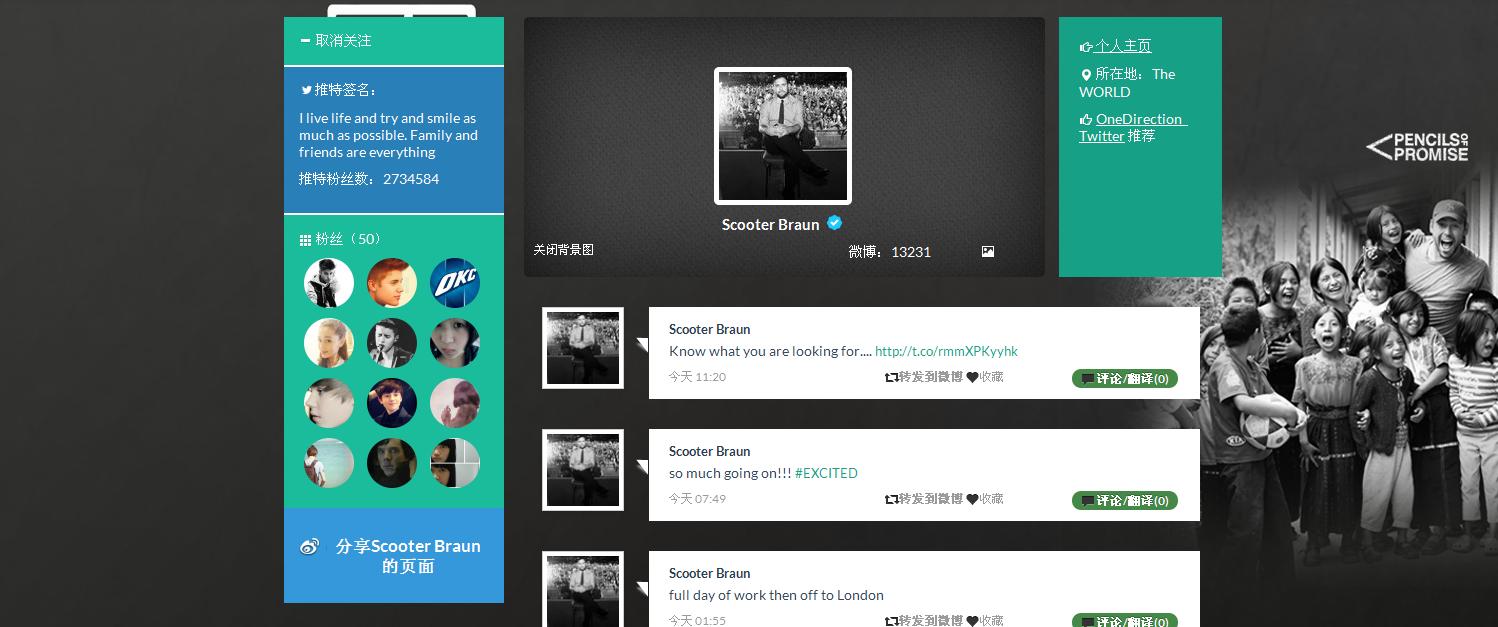Image resolution: width=1498 pixels, height=627 pixels.
Task: Click the thumbs-up icon beside OneDirection Twitter
Action: coord(1086,120)
